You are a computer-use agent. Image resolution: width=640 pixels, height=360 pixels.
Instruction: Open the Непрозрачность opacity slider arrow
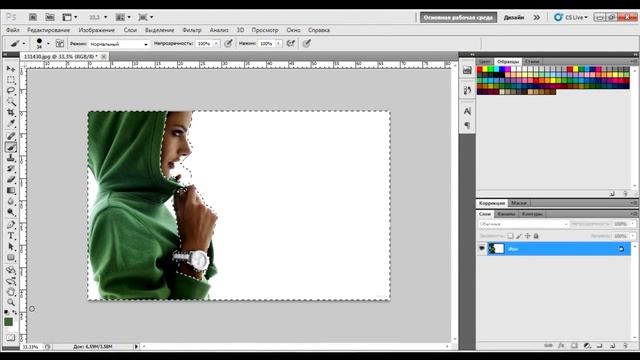pyautogui.click(x=216, y=43)
